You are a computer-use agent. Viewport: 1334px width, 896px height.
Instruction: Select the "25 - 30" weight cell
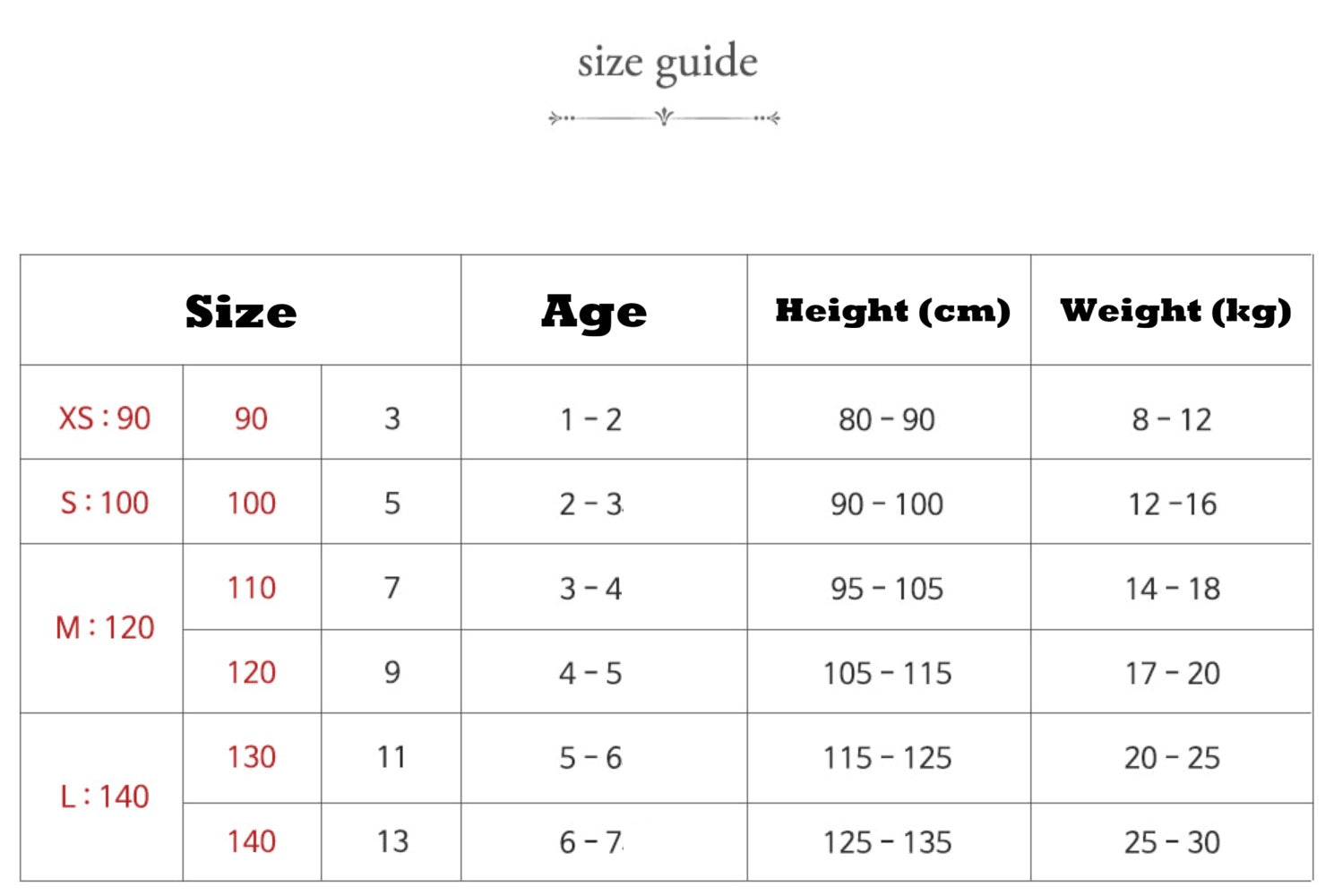tap(1172, 842)
